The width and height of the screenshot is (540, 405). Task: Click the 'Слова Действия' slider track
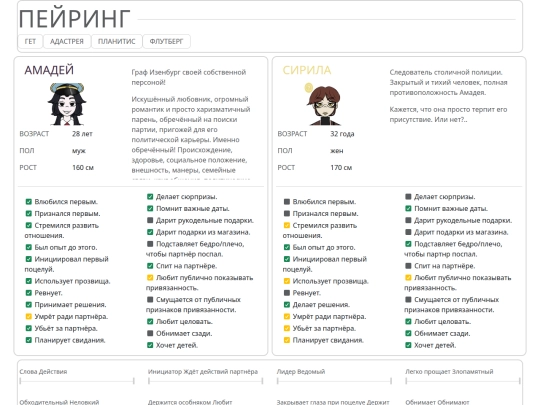(x=77, y=381)
